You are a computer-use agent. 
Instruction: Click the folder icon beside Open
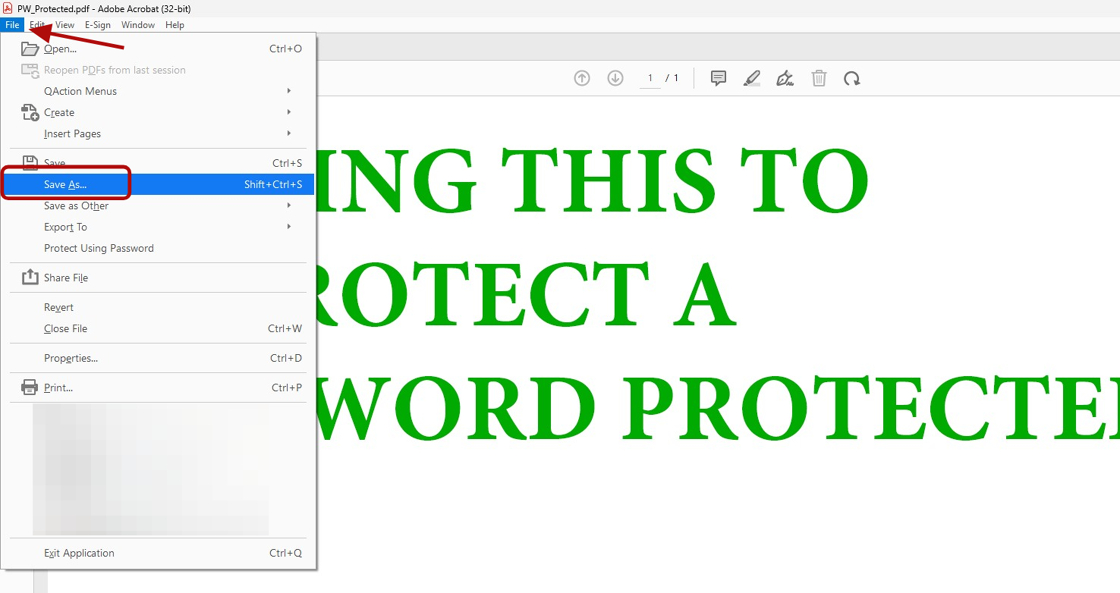tap(29, 49)
